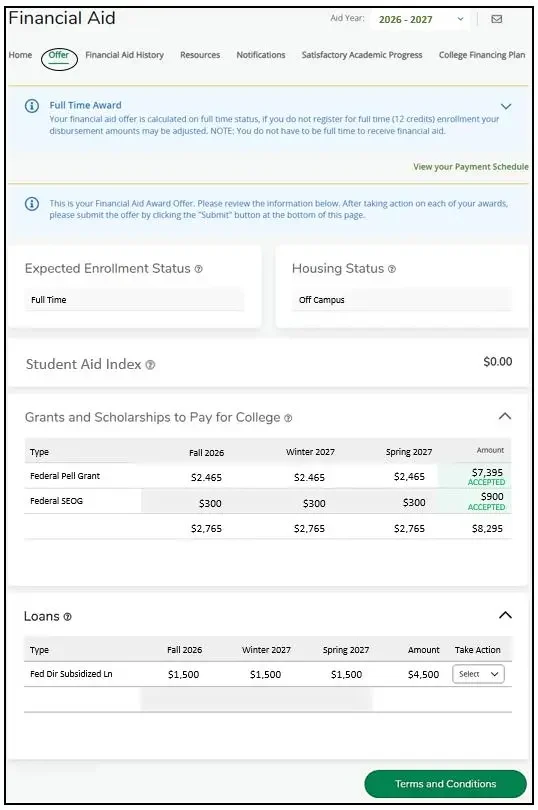Open help icon next to Housing Status
The image size is (538, 810).
pos(392,269)
